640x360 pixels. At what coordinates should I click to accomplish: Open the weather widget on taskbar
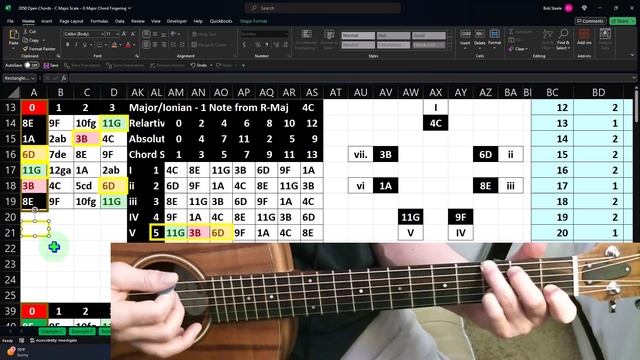pos(16,351)
